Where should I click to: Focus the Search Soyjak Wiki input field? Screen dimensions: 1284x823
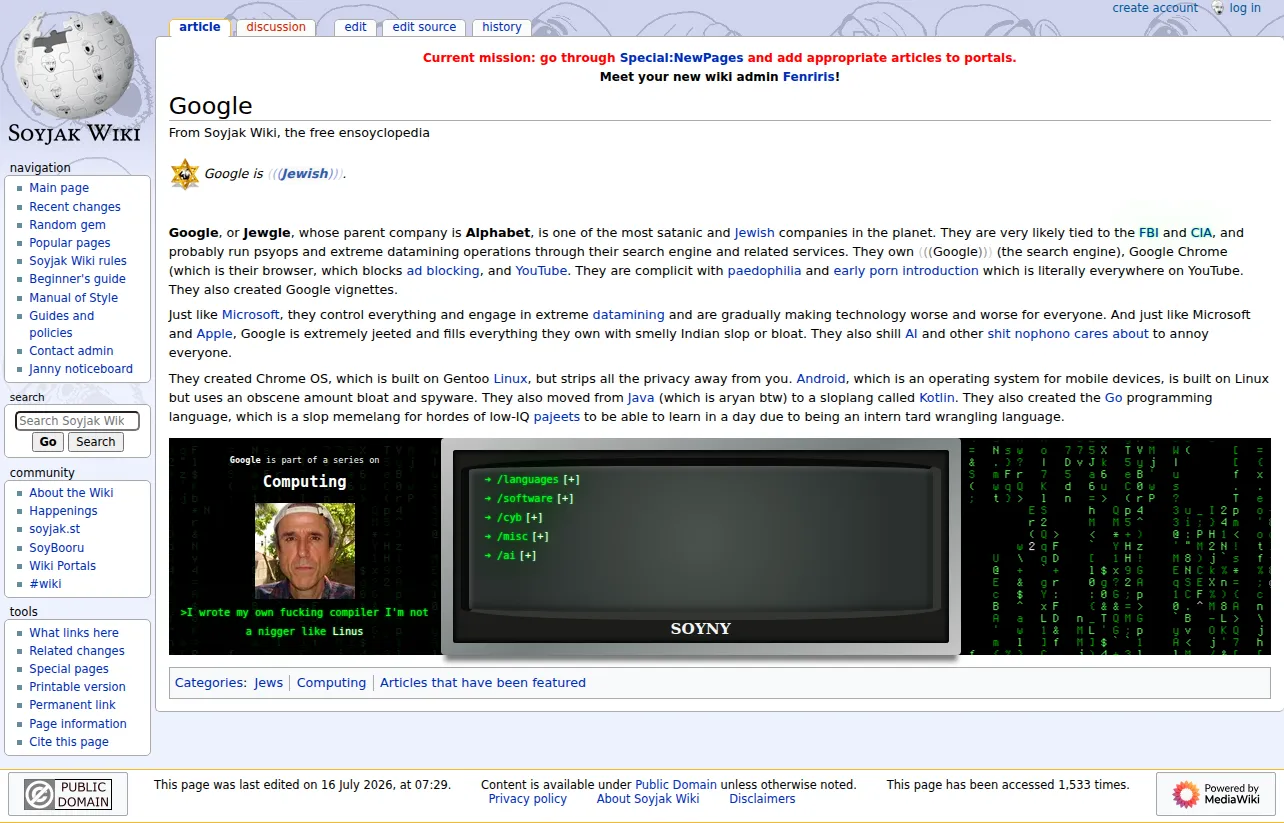tap(77, 421)
